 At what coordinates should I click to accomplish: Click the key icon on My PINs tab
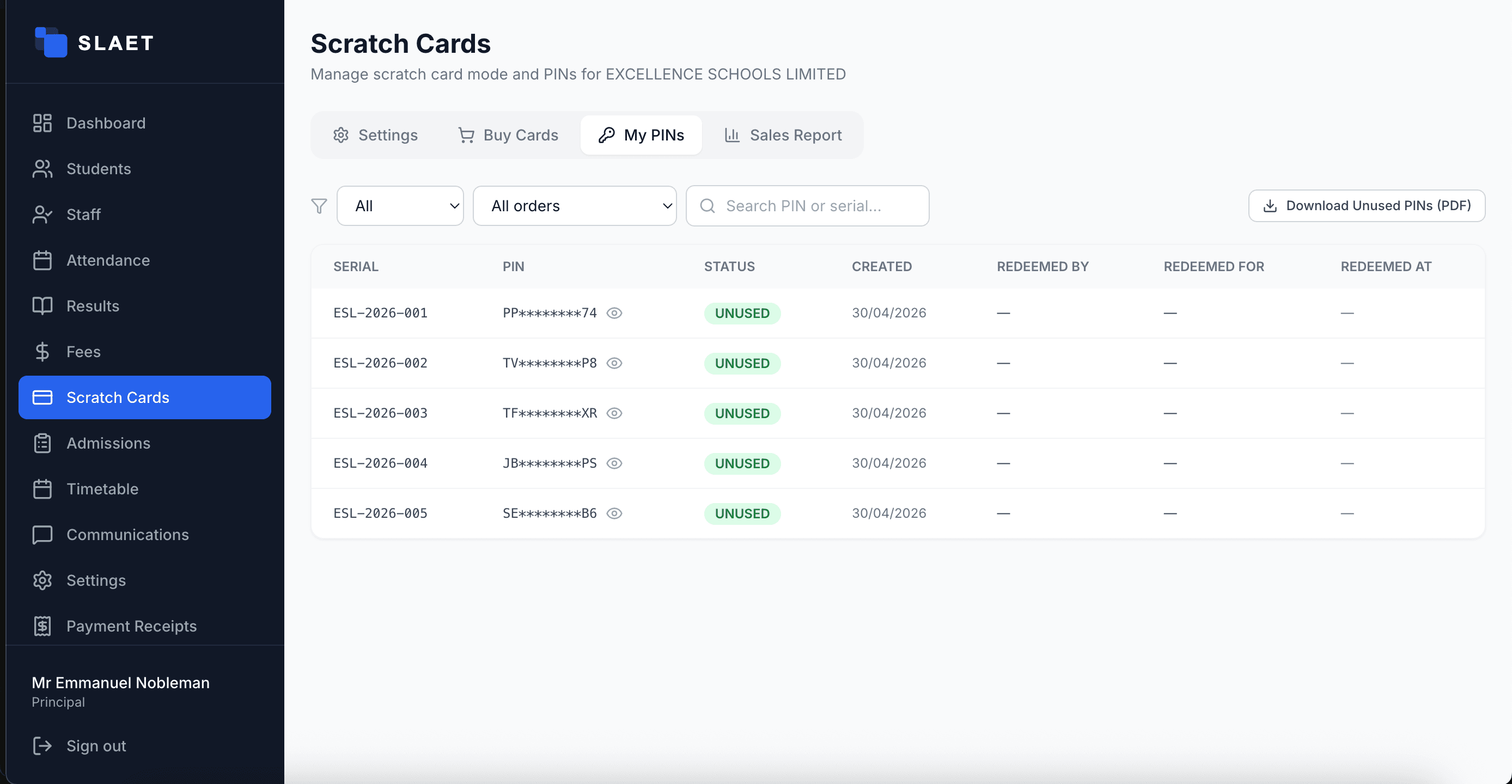[607, 135]
